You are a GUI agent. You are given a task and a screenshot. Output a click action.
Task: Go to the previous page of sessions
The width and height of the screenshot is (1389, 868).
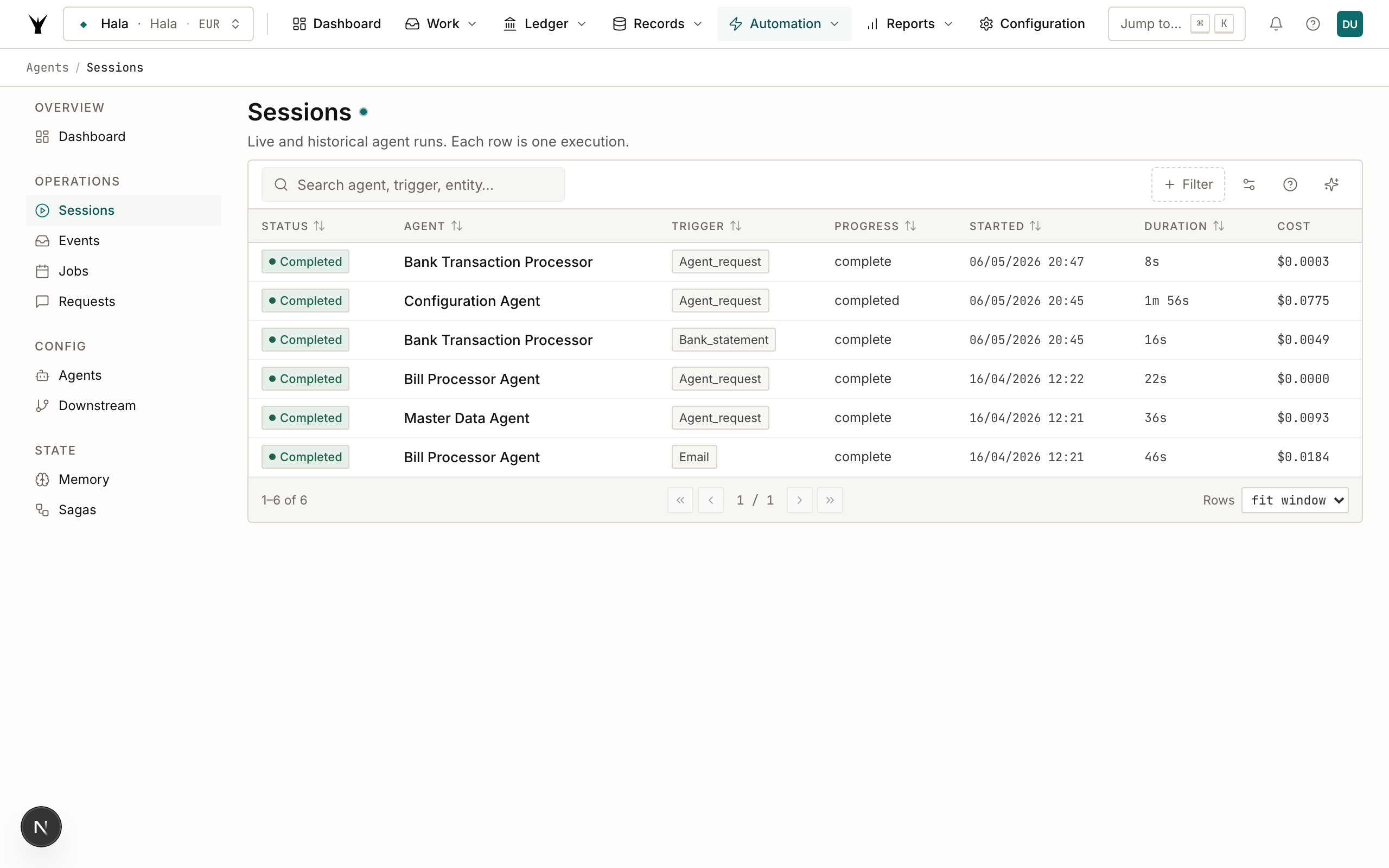pos(711,500)
